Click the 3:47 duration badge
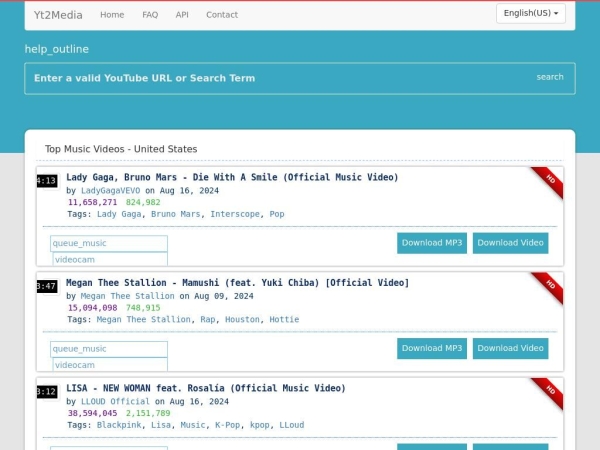Screen dimensions: 600x450 pos(47,286)
